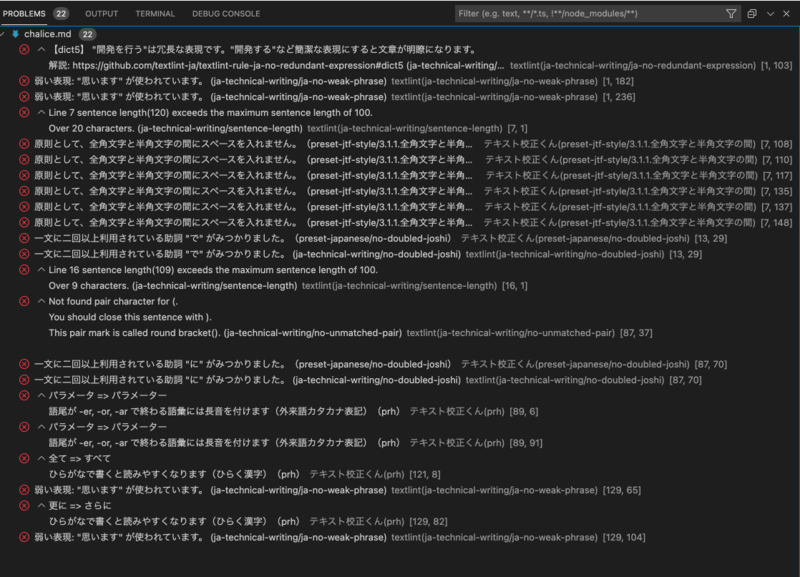Viewport: 800px width, 577px height.
Task: Click error icon of Line 16 sentence length row
Action: pos(24,269)
